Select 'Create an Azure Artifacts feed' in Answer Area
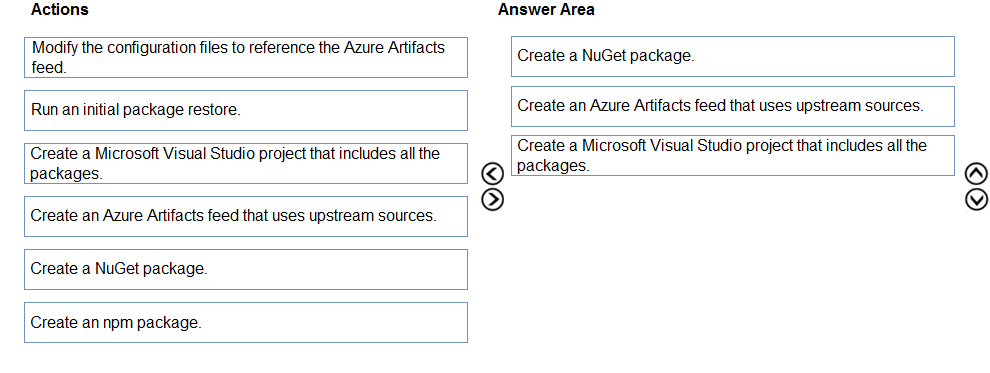The width and height of the screenshot is (990, 373). pyautogui.click(x=732, y=106)
